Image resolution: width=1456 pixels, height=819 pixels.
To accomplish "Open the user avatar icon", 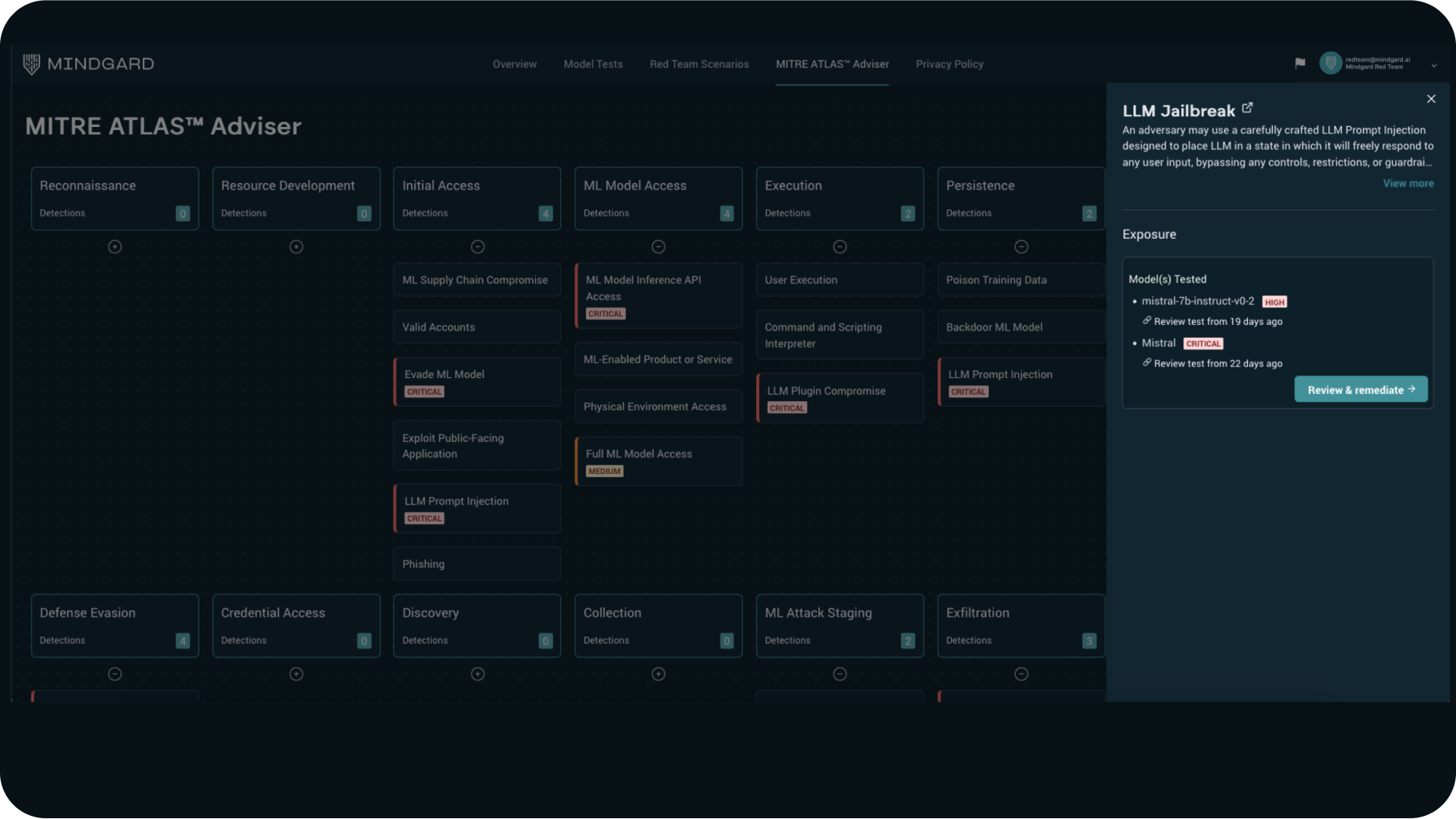I will (x=1330, y=63).
